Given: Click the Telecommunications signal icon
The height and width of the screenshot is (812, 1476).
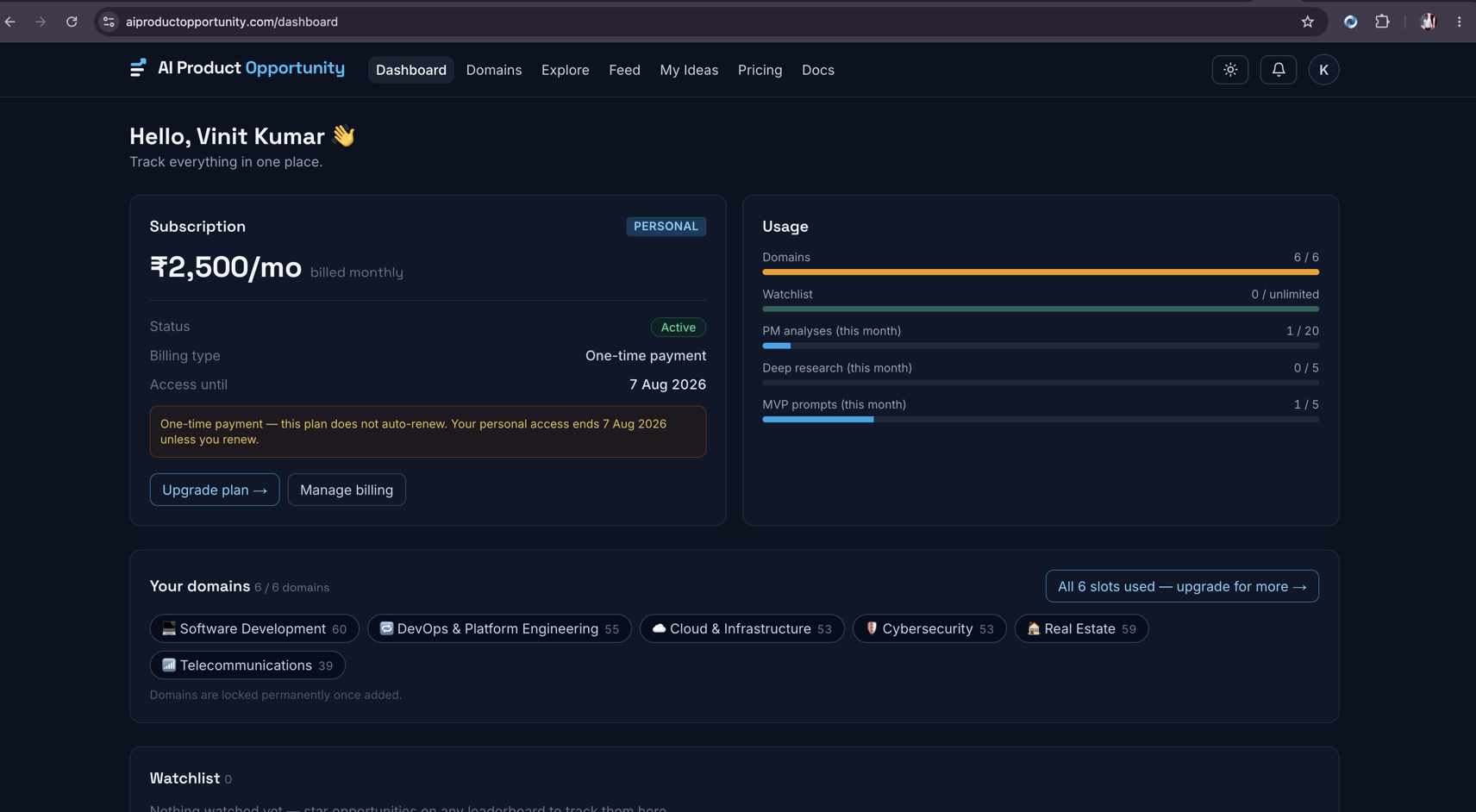Looking at the screenshot, I should (x=169, y=665).
